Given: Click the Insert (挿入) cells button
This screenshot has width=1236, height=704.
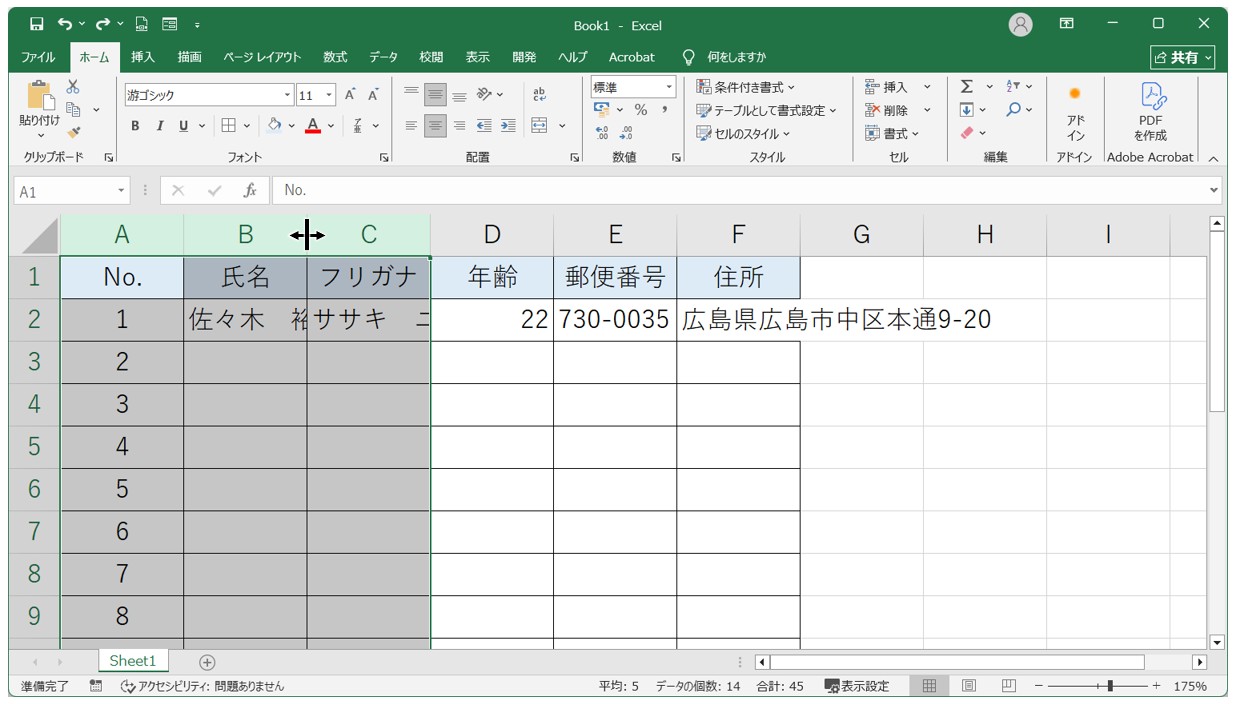Looking at the screenshot, I should tap(887, 87).
